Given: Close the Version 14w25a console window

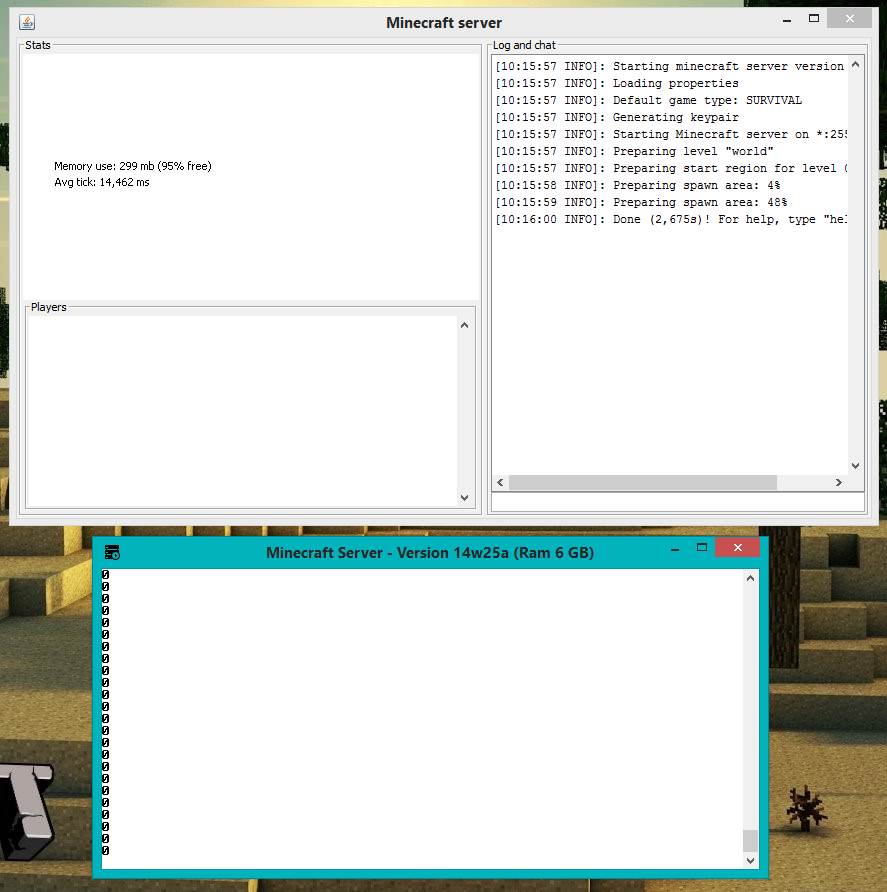Looking at the screenshot, I should click(737, 547).
